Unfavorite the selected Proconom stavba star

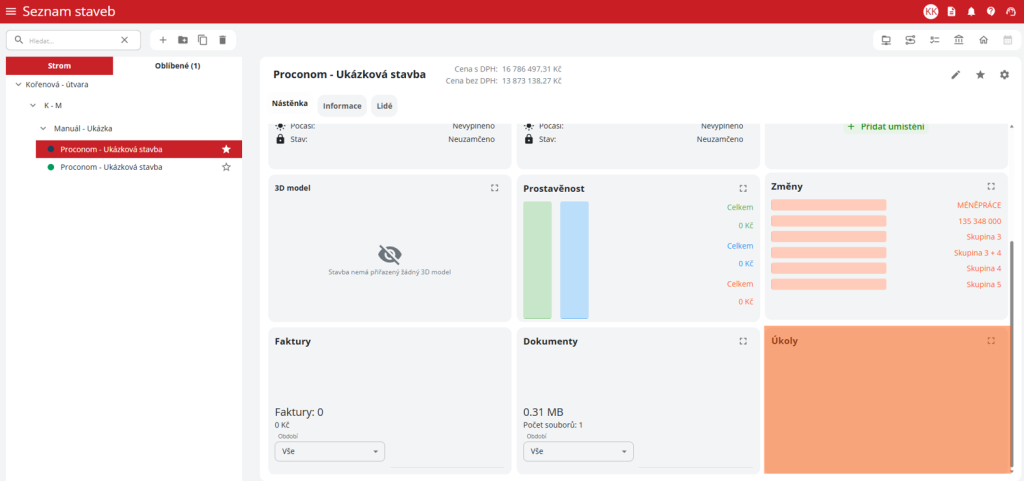226,149
